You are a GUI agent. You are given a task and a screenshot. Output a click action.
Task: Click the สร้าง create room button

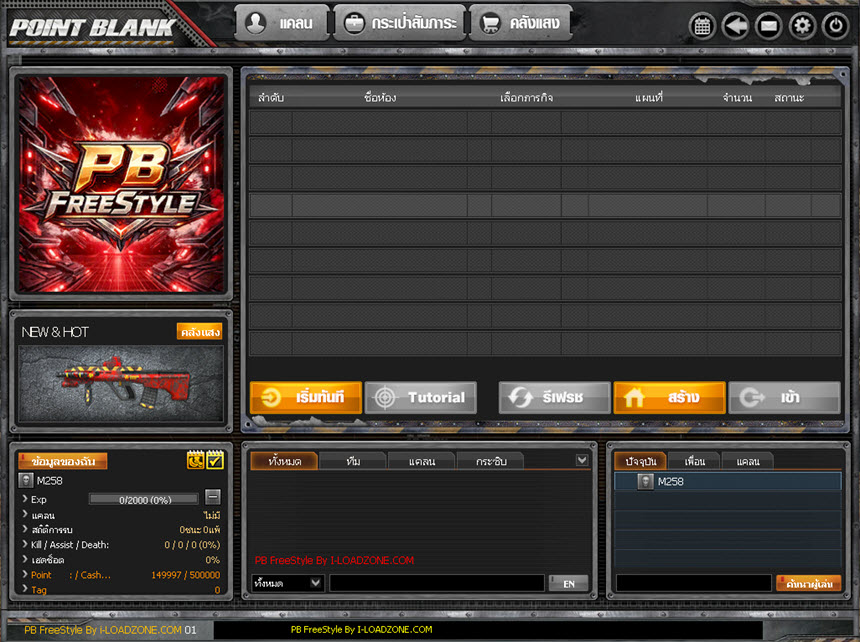670,397
